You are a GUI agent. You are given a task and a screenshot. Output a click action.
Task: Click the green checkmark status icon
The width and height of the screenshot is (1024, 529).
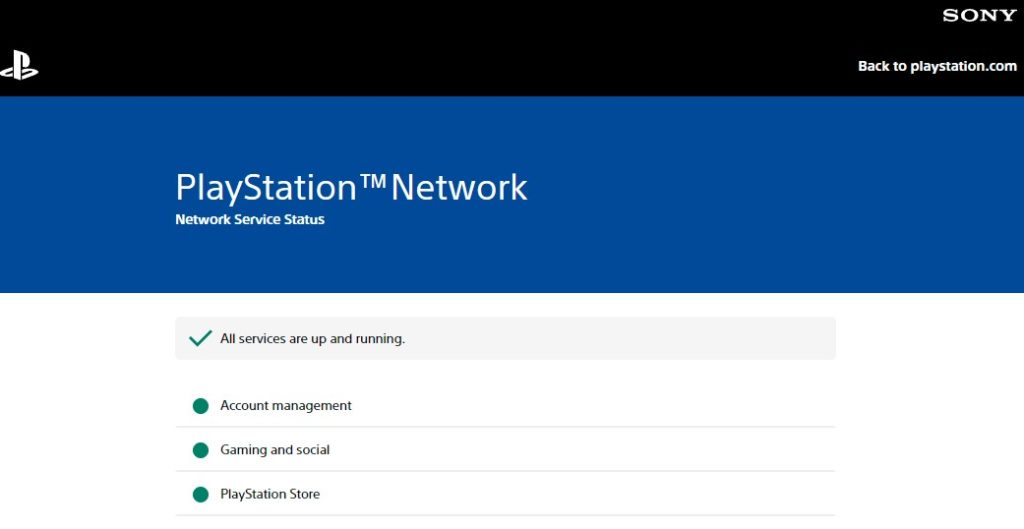(x=200, y=338)
